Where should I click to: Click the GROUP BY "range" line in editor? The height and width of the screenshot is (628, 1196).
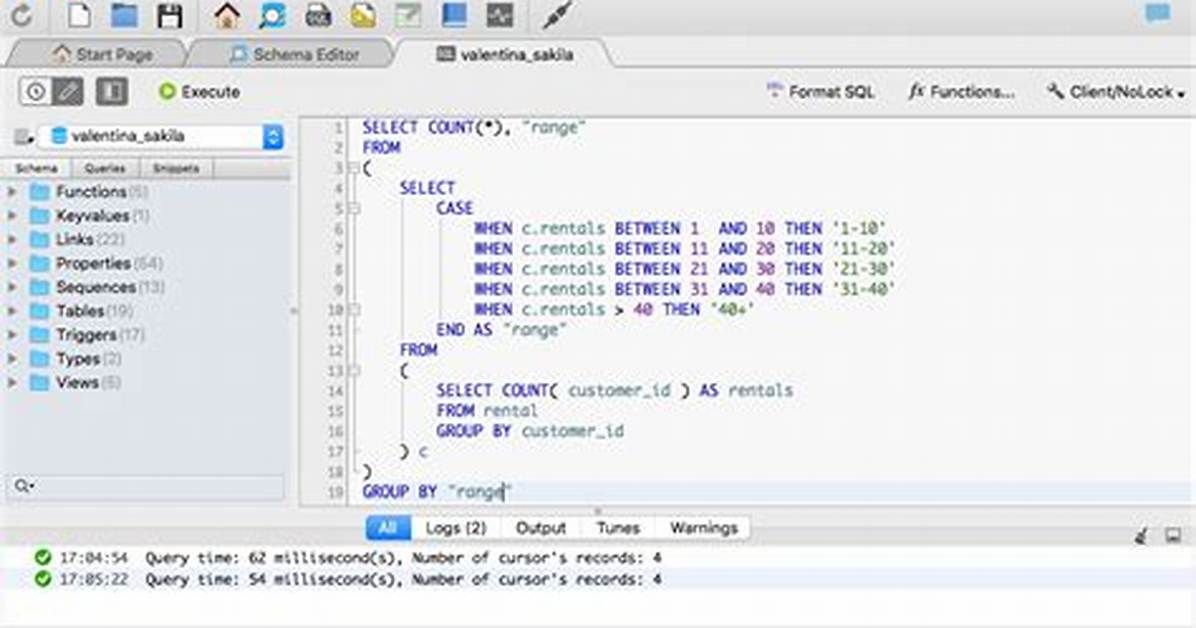[x=438, y=491]
